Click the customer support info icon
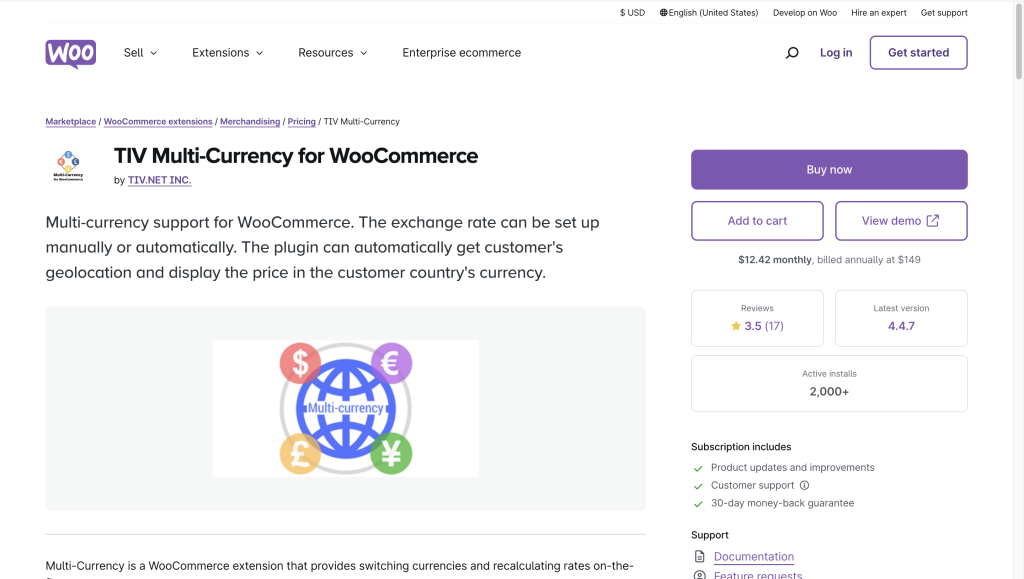This screenshot has height=579, width=1024. pos(805,485)
